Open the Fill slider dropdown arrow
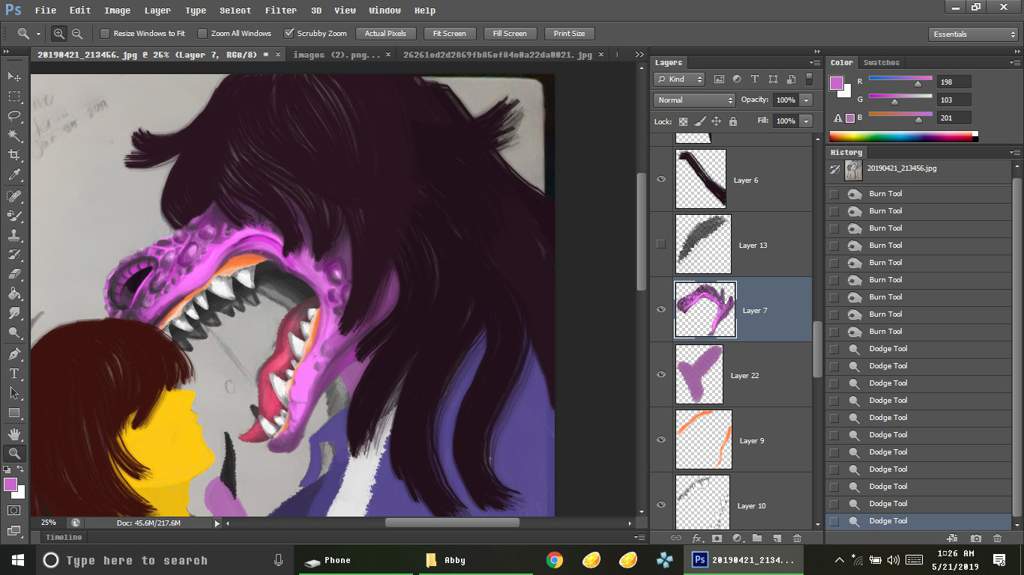The width and height of the screenshot is (1024, 575). click(807, 121)
